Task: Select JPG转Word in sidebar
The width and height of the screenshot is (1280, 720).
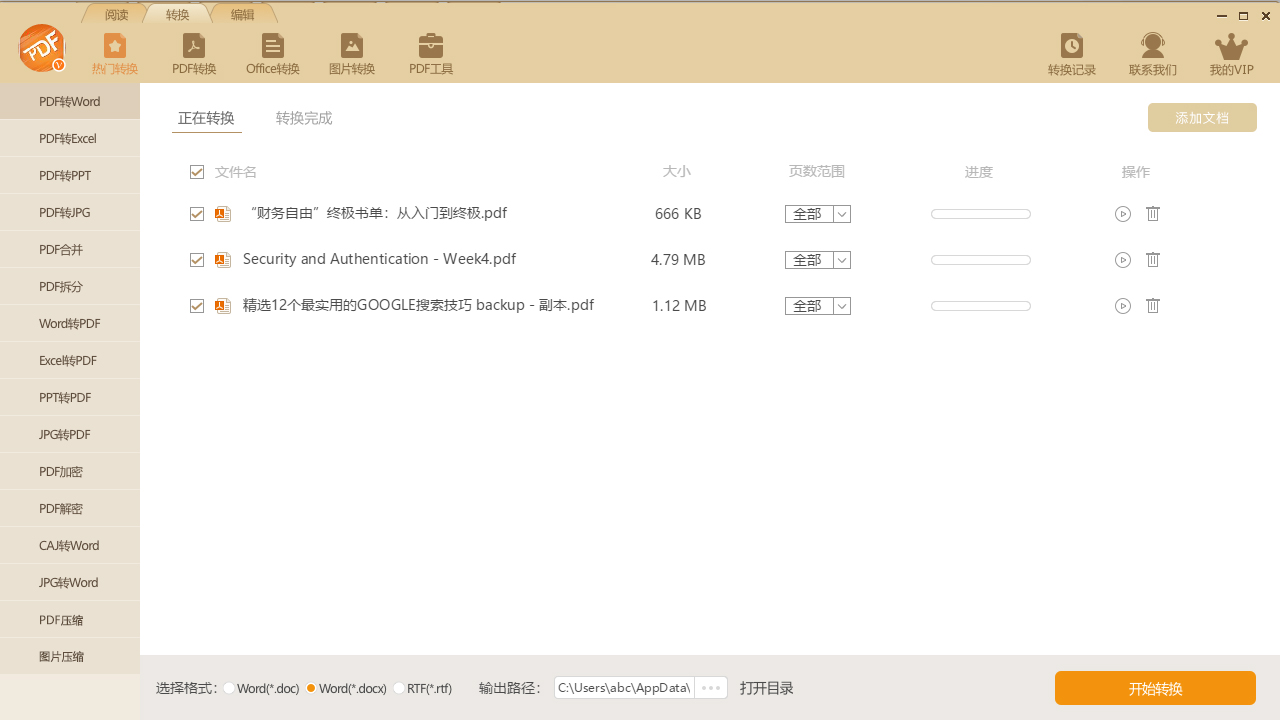Action: pos(70,582)
